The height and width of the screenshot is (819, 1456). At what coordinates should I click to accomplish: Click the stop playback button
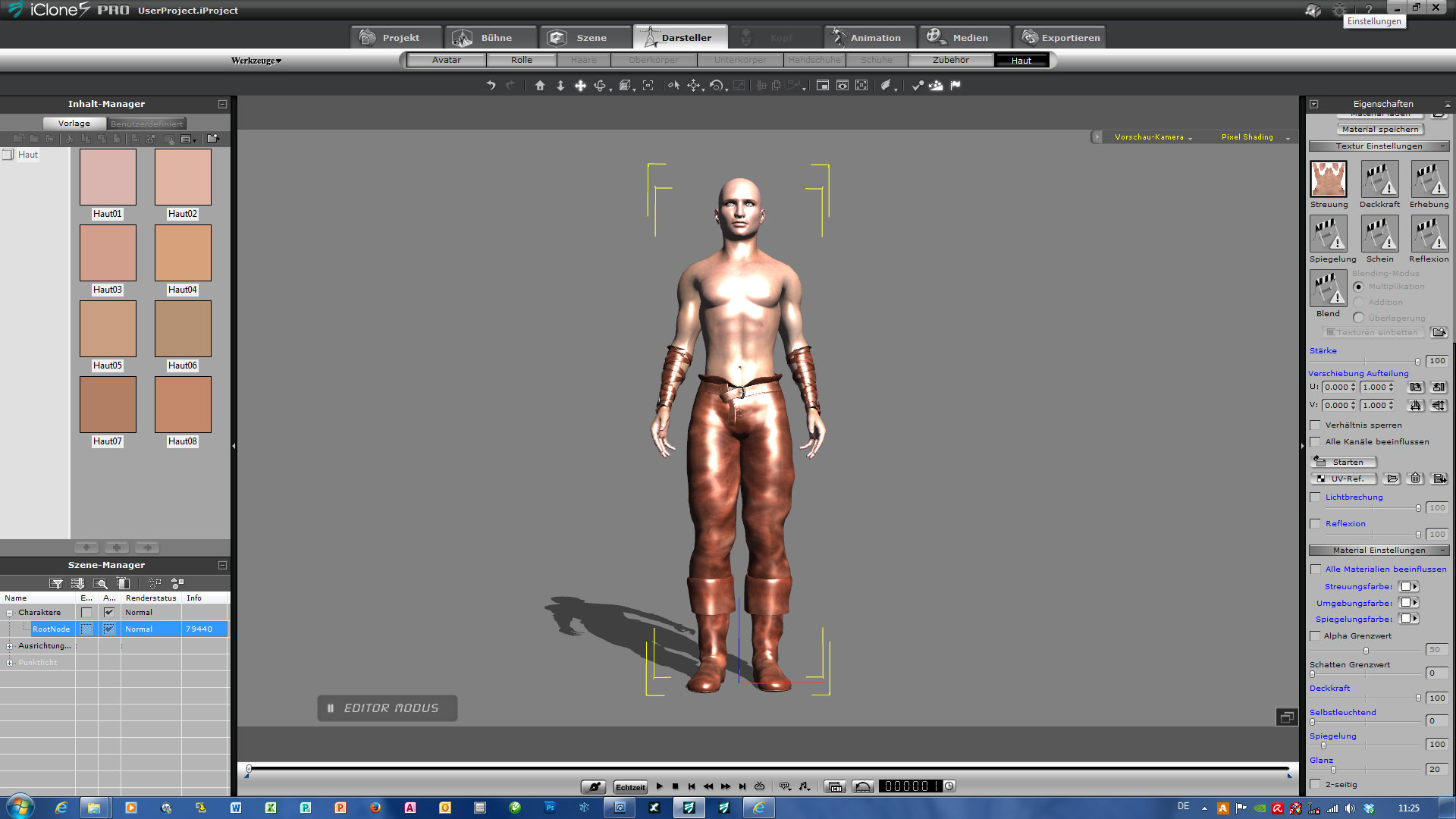click(x=676, y=786)
